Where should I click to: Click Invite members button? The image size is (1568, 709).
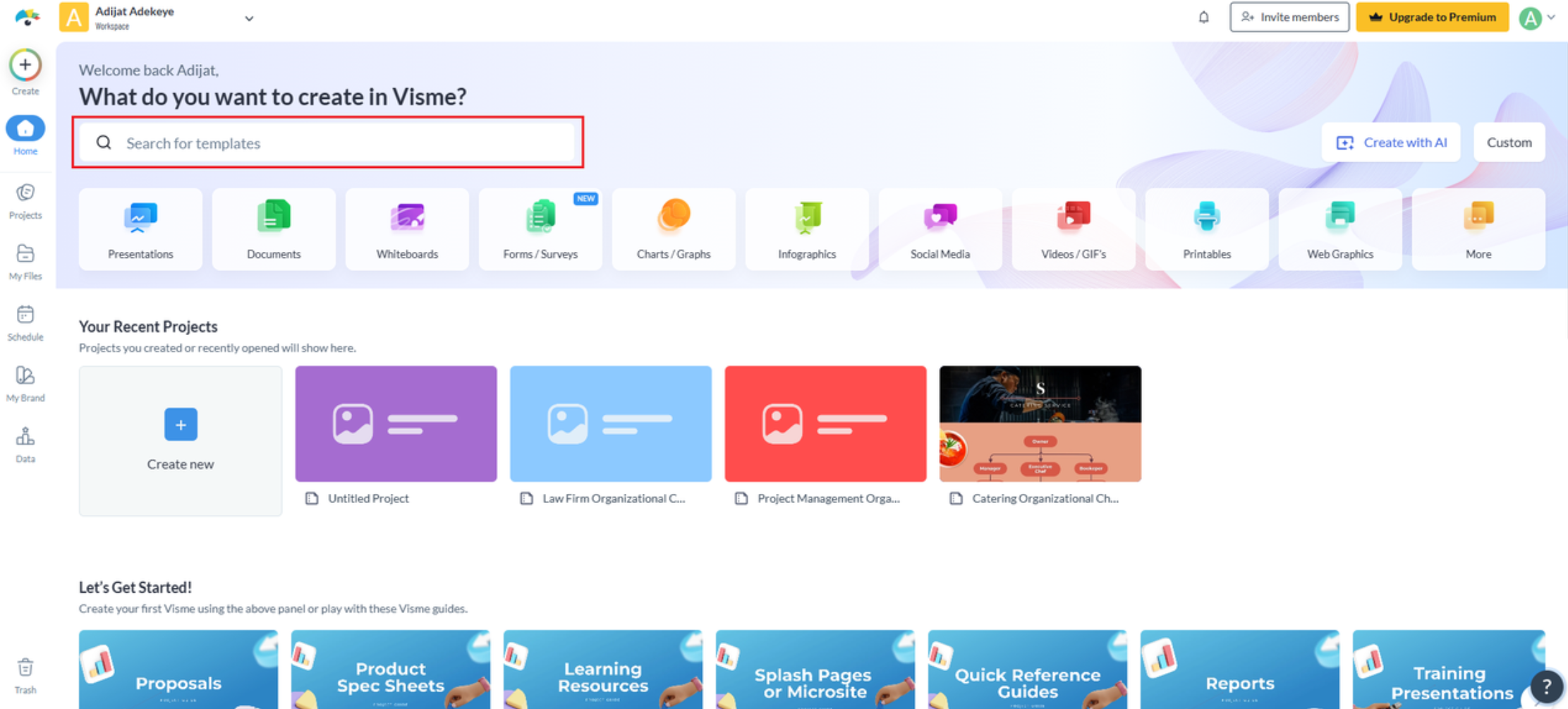[x=1289, y=17]
